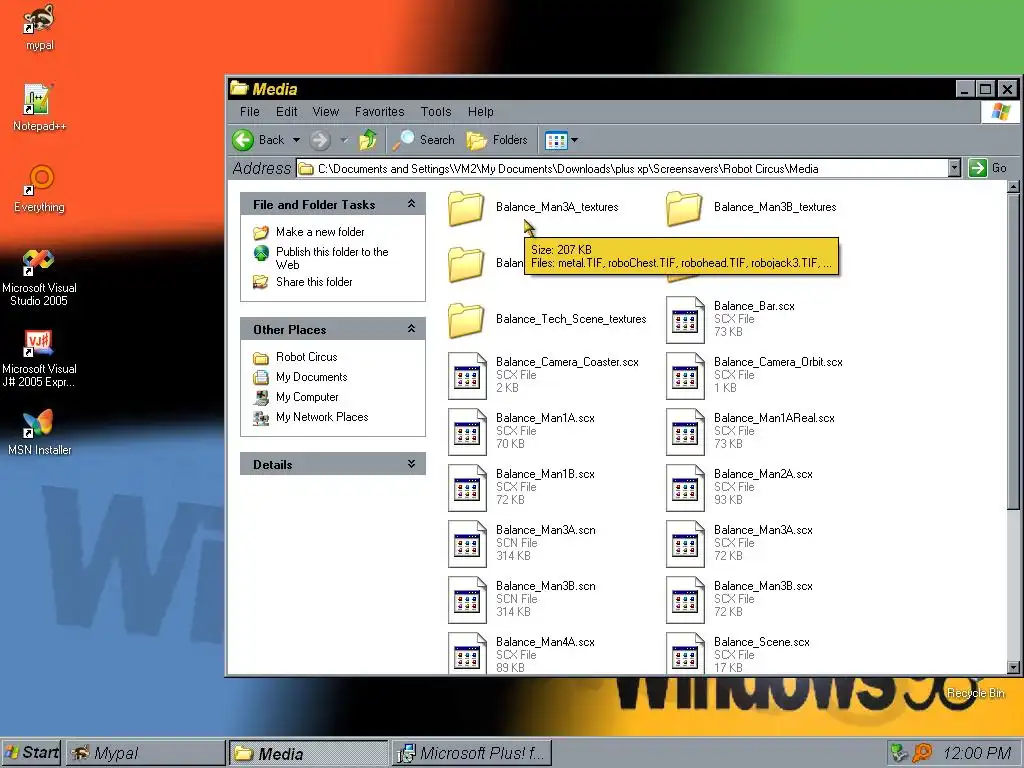Open the View menu

(x=325, y=112)
